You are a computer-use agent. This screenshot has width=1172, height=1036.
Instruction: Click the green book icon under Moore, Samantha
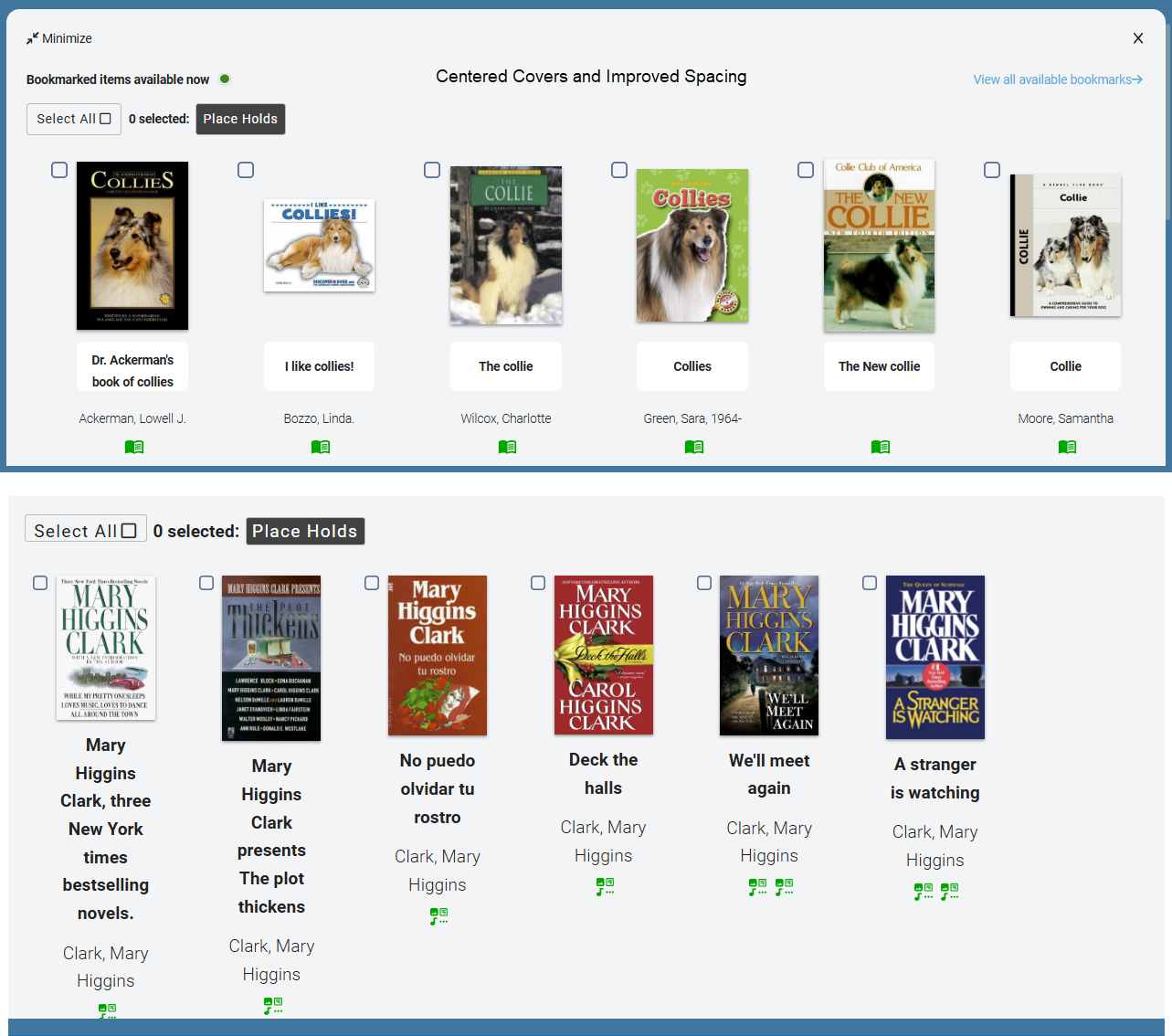[1067, 447]
